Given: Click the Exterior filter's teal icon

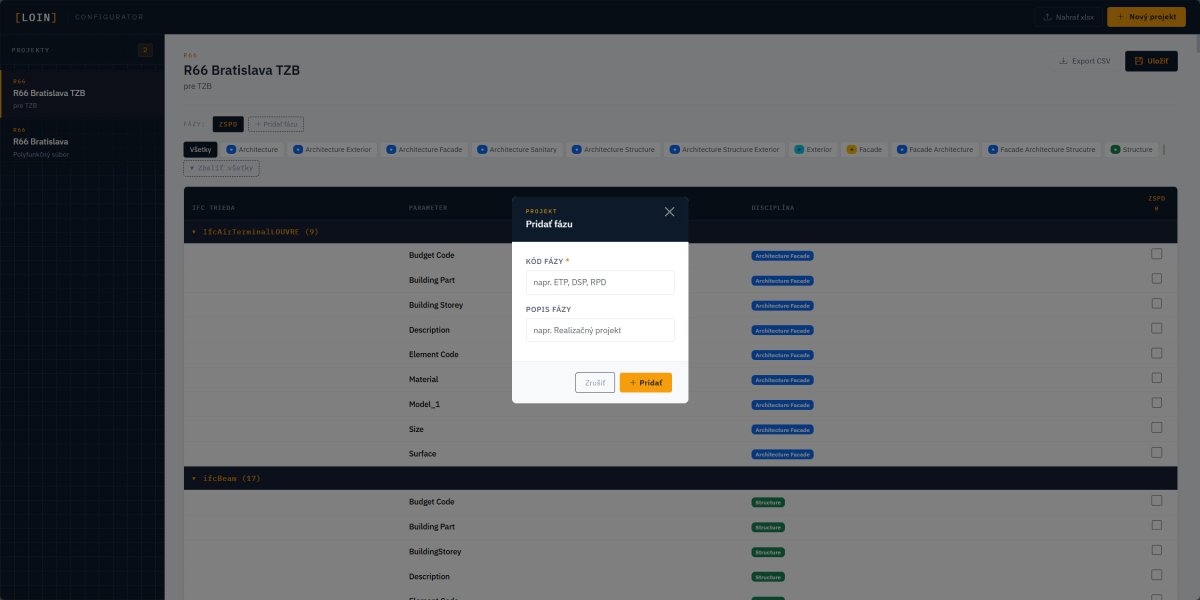Looking at the screenshot, I should coord(799,149).
